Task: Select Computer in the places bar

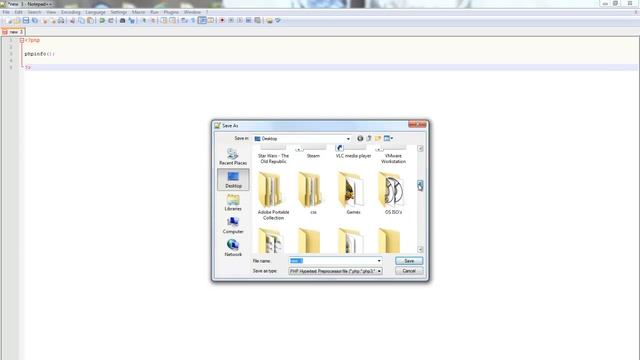Action: coord(233,225)
